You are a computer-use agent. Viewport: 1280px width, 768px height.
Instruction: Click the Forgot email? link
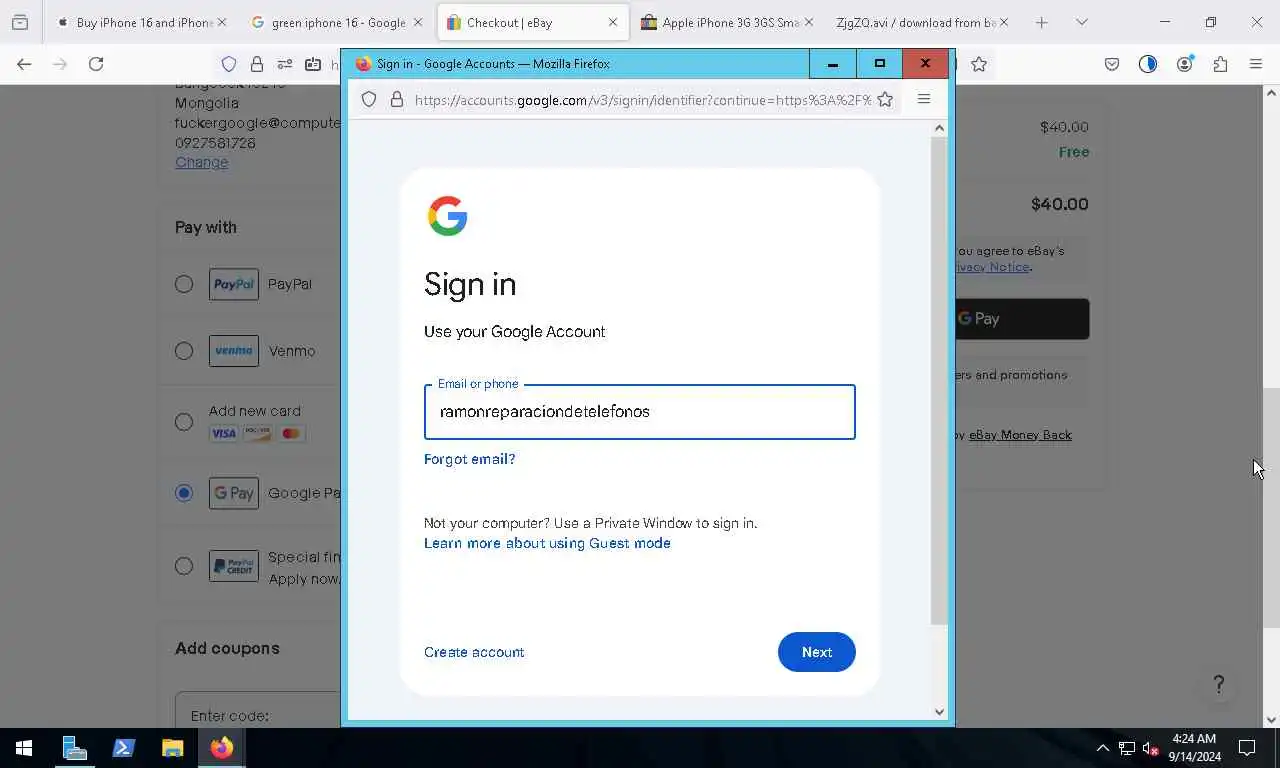469,459
